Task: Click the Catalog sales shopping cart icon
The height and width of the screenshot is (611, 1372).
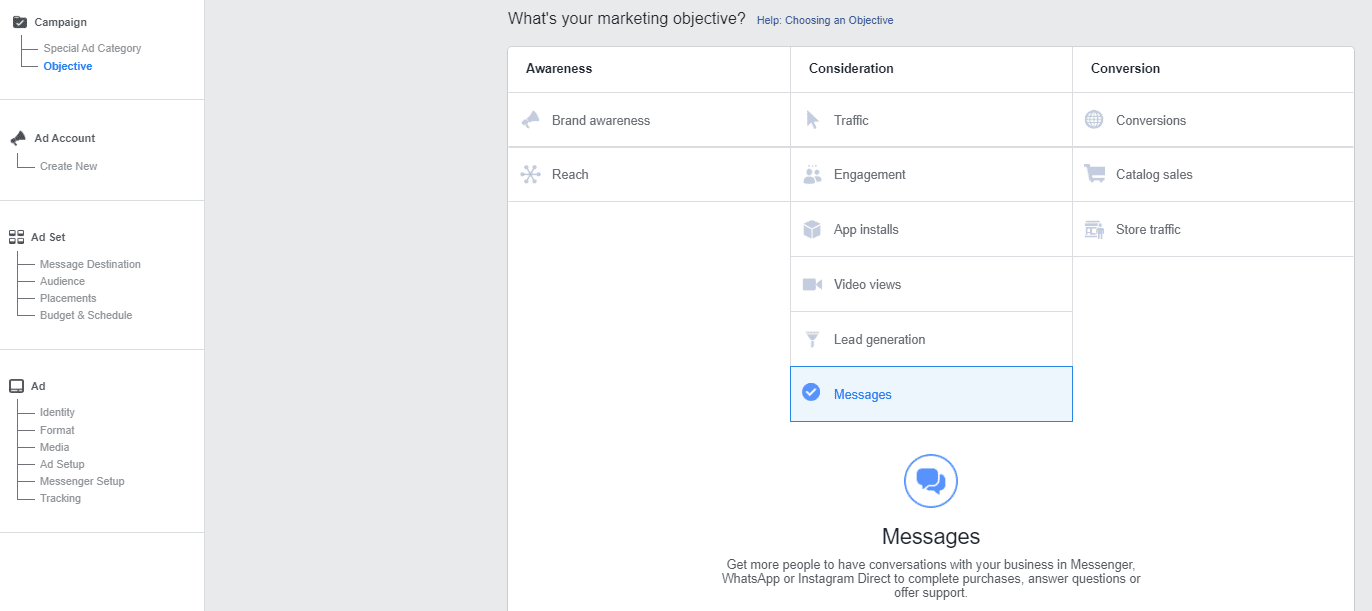Action: [x=1095, y=174]
